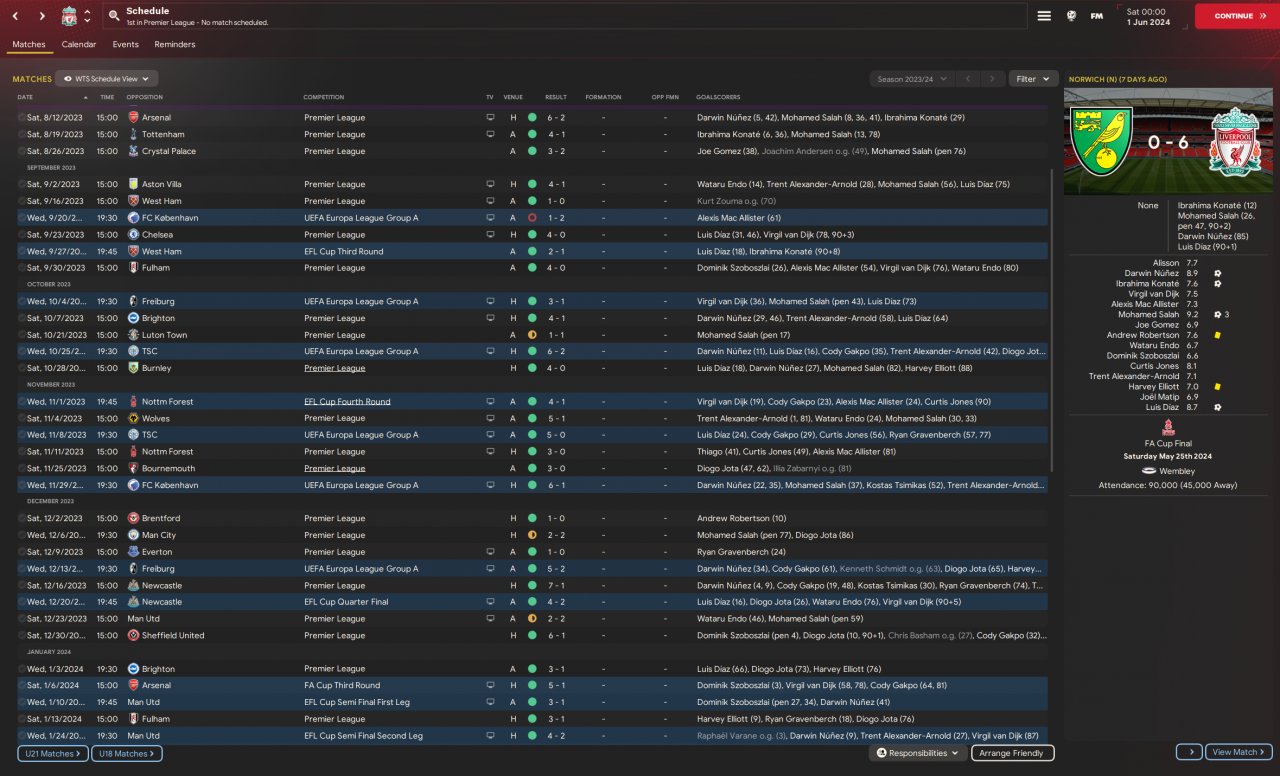This screenshot has height=776, width=1280.
Task: Switch to the Calendar tab
Action: click(x=79, y=45)
